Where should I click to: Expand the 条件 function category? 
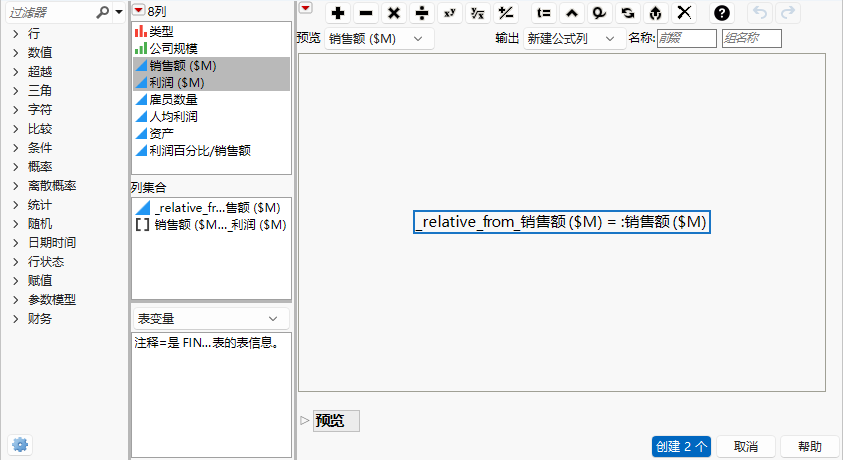coord(16,148)
